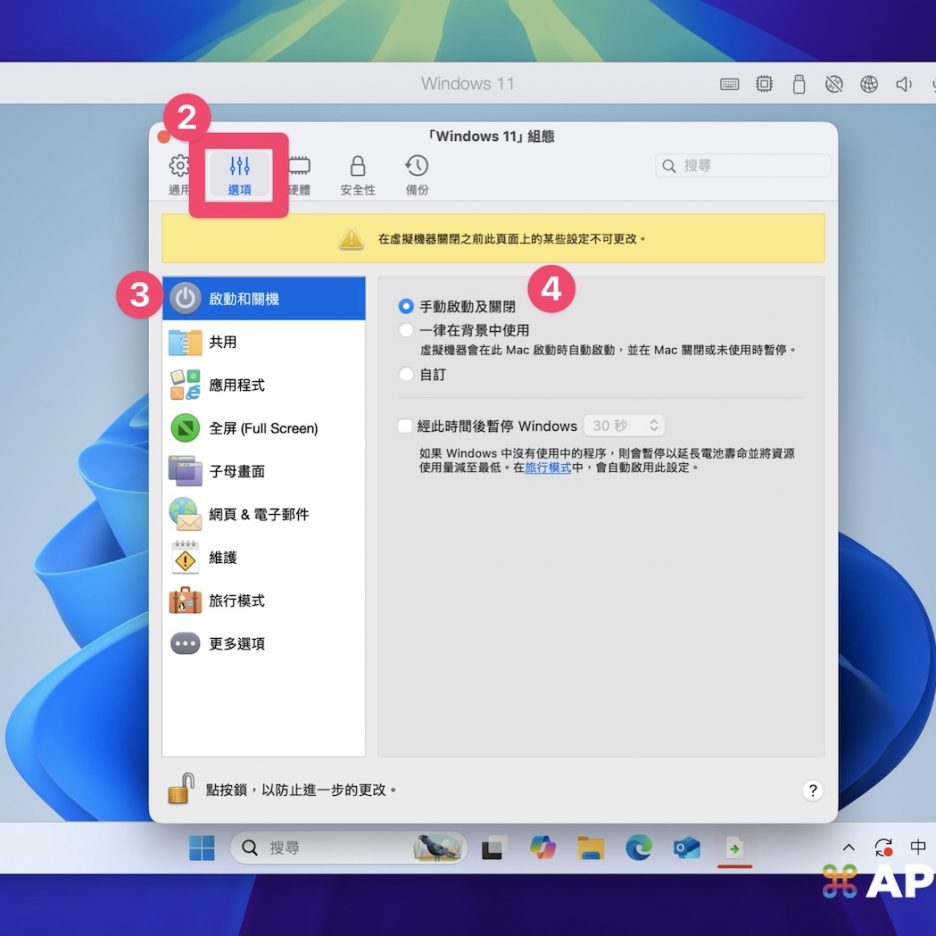Open 旅行模式 travel mode settings
This screenshot has width=936, height=936.
(236, 600)
